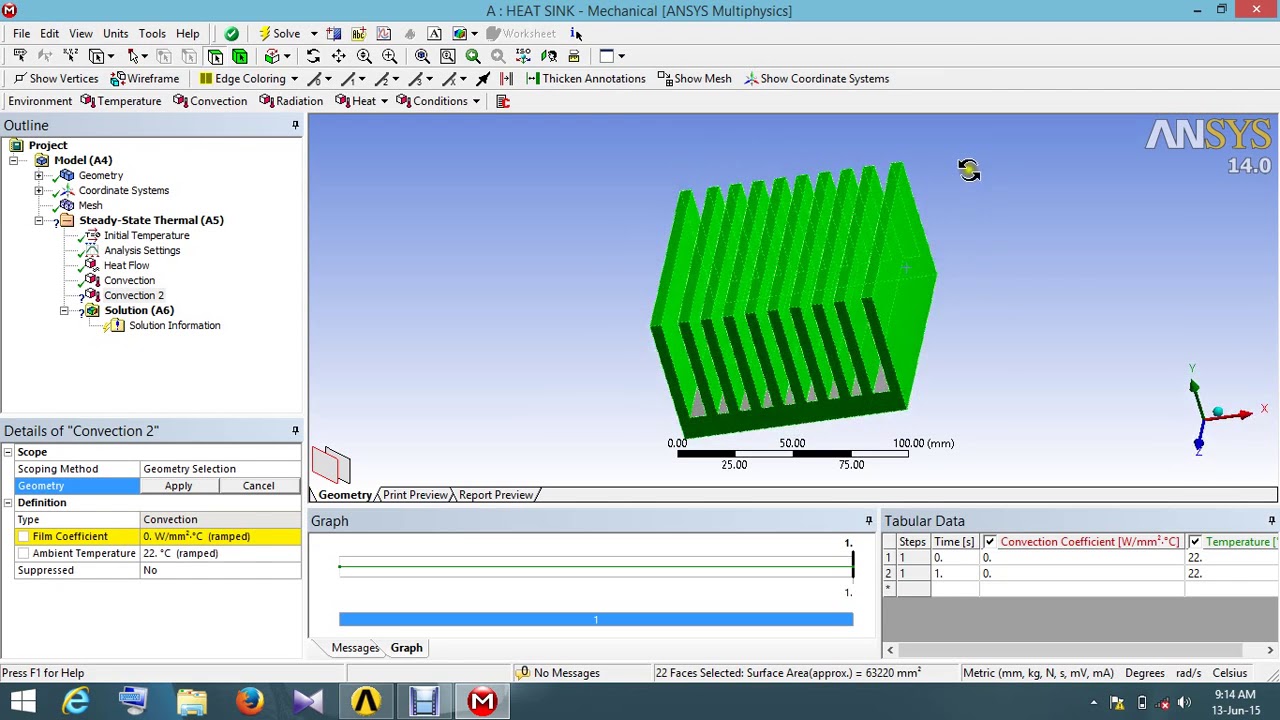Set the isometric view with ISO icon

click(x=523, y=56)
